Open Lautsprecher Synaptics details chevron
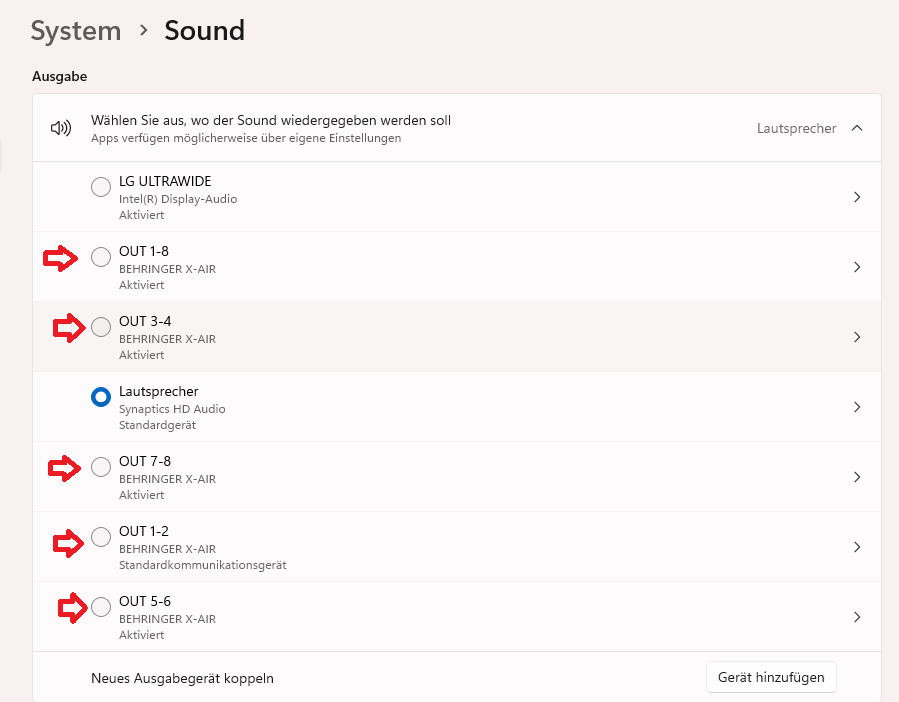This screenshot has height=702, width=899. click(857, 407)
